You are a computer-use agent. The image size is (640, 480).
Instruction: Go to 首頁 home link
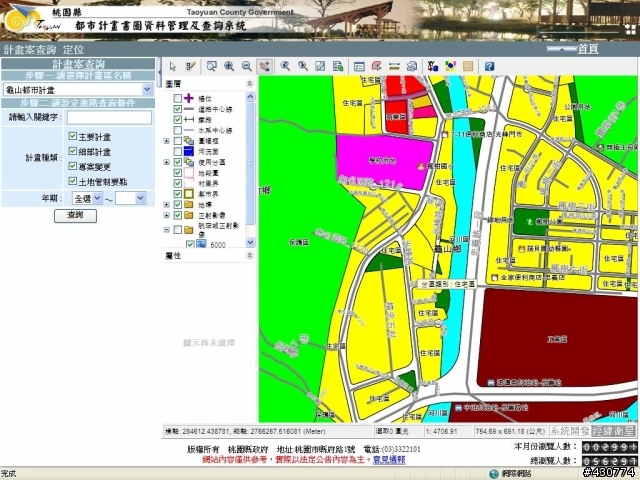tap(588, 49)
